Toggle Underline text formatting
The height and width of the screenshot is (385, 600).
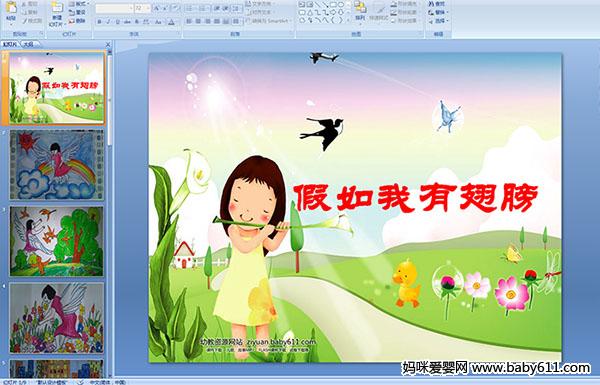click(x=117, y=21)
